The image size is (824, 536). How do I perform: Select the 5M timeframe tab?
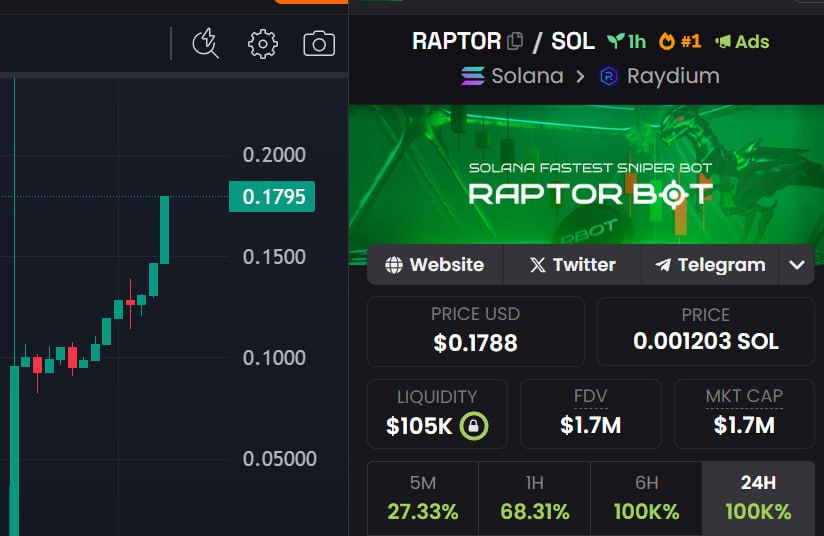point(423,498)
